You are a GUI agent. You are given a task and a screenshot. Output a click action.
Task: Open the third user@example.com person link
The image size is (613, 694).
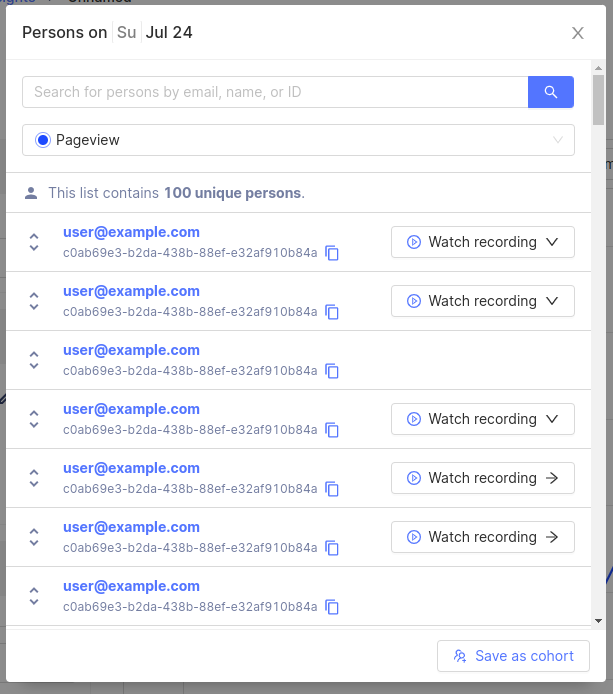[x=131, y=350]
